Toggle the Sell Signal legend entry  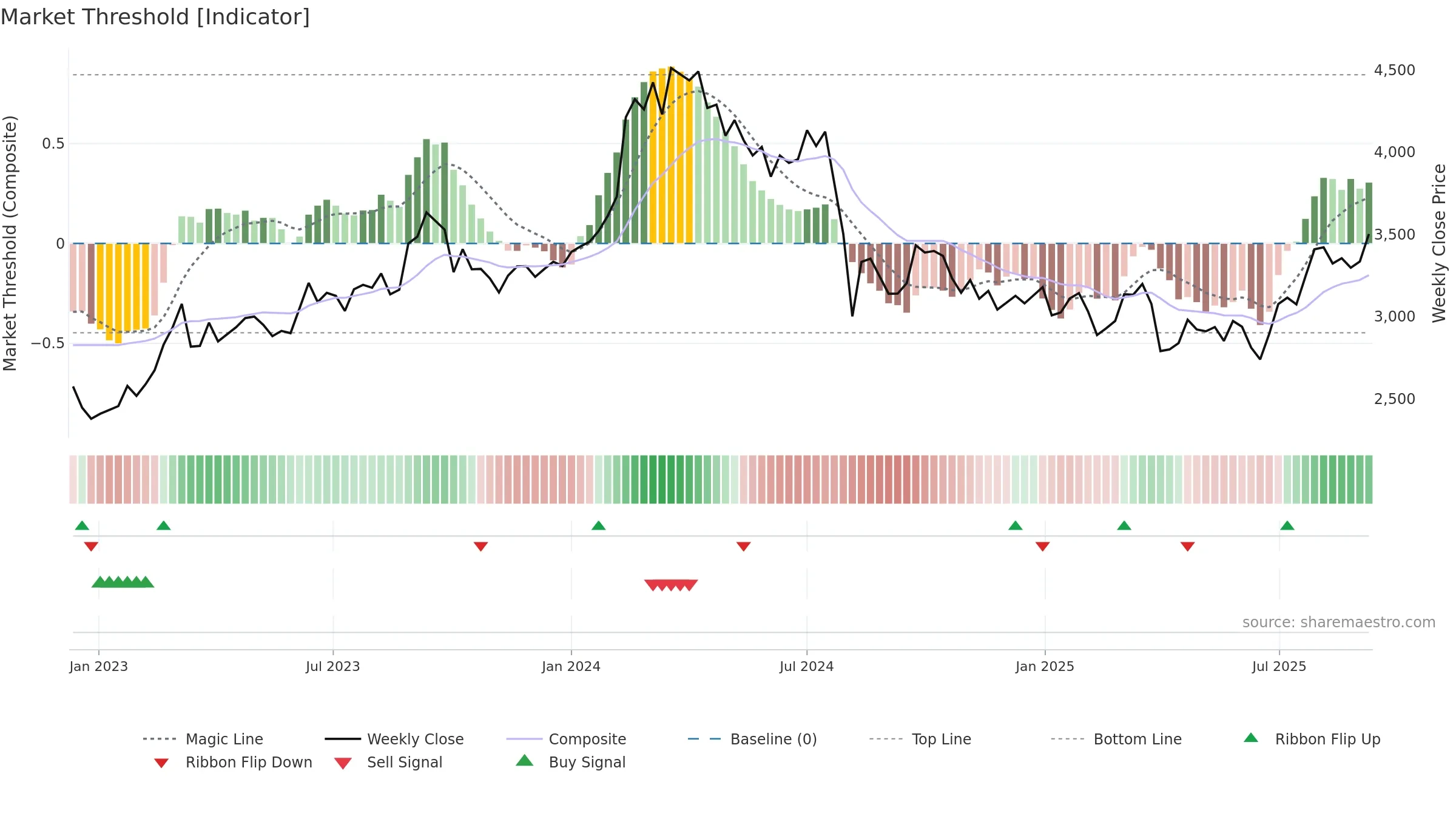tap(388, 762)
